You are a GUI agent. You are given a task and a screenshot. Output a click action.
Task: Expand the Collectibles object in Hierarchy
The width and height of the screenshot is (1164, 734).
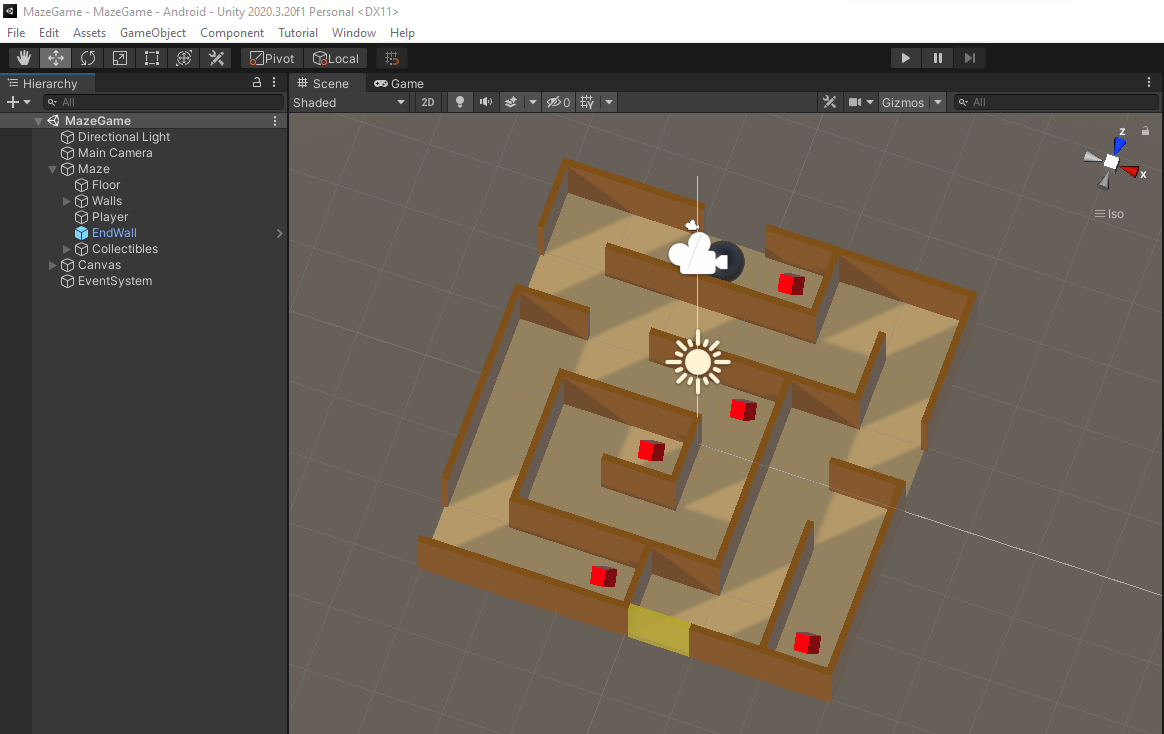(67, 249)
